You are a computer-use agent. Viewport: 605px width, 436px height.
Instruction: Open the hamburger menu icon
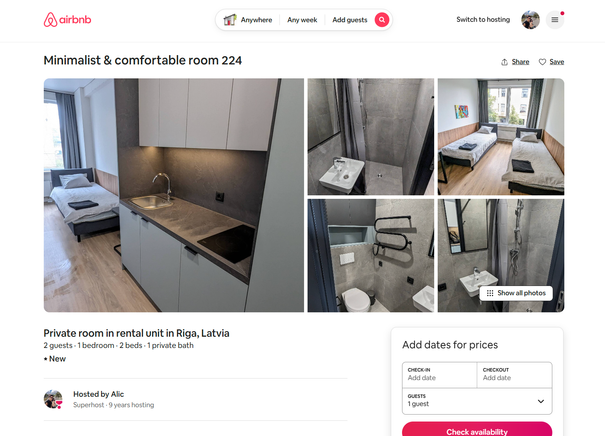554,20
